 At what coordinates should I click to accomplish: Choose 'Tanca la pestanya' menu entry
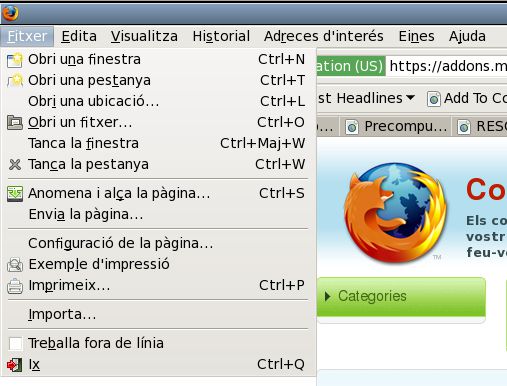(x=157, y=165)
